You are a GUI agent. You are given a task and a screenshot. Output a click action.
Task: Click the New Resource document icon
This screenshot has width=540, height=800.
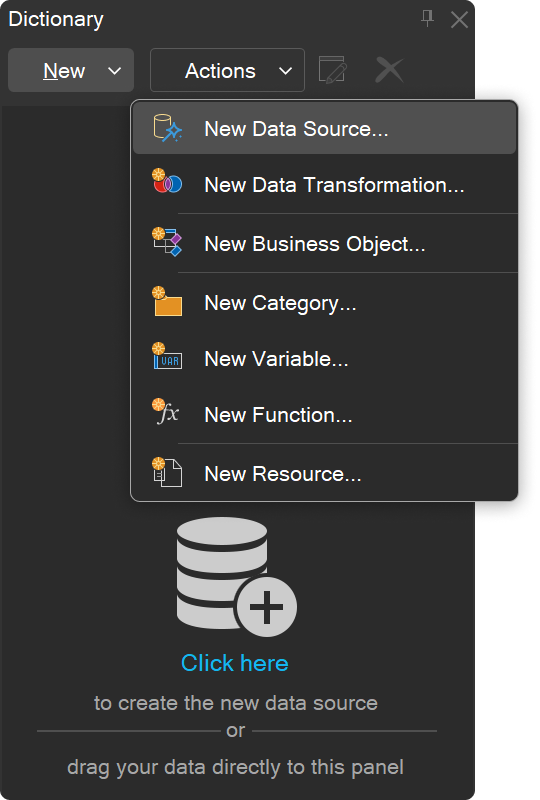click(x=167, y=472)
